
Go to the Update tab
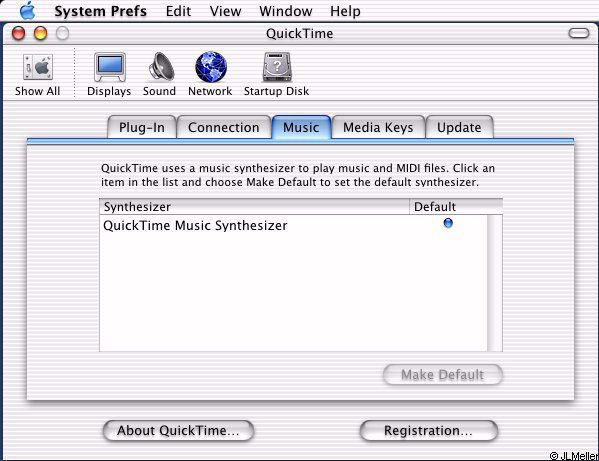tap(459, 127)
